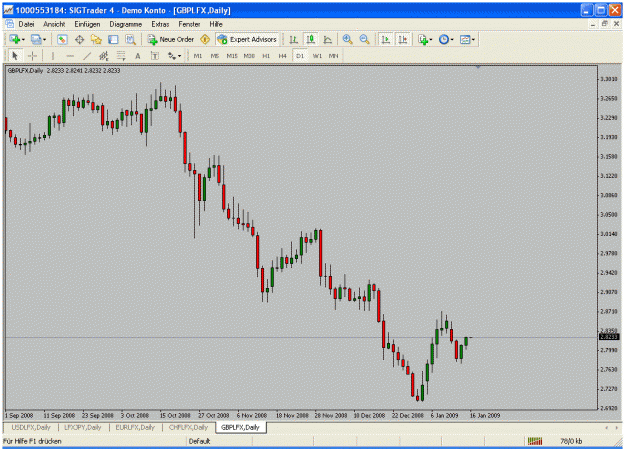625x449 pixels.
Task: Click the chart shift triangle marker at top
Action: pos(478,67)
